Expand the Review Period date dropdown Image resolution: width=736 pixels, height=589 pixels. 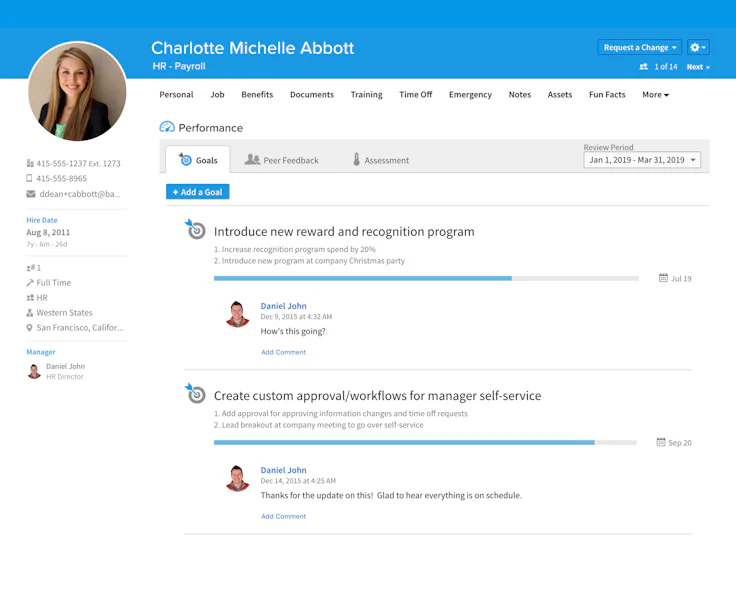(642, 160)
